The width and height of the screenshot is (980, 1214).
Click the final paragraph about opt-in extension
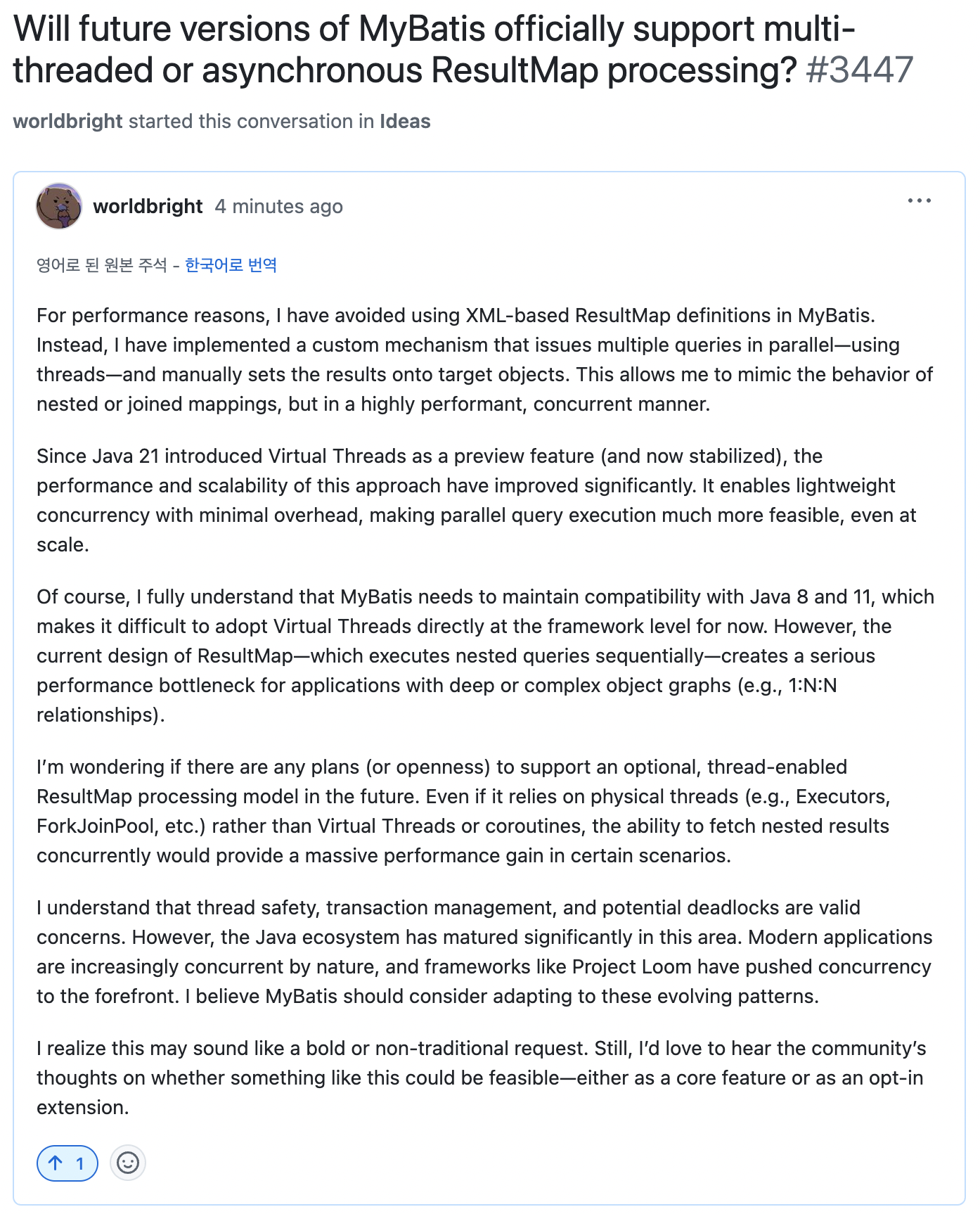[482, 1078]
